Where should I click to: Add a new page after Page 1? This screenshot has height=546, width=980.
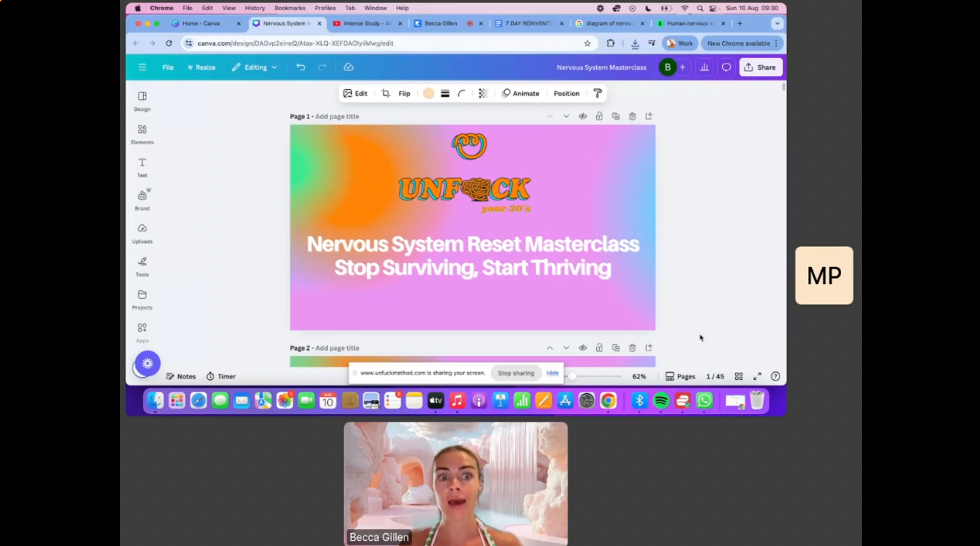[649, 116]
